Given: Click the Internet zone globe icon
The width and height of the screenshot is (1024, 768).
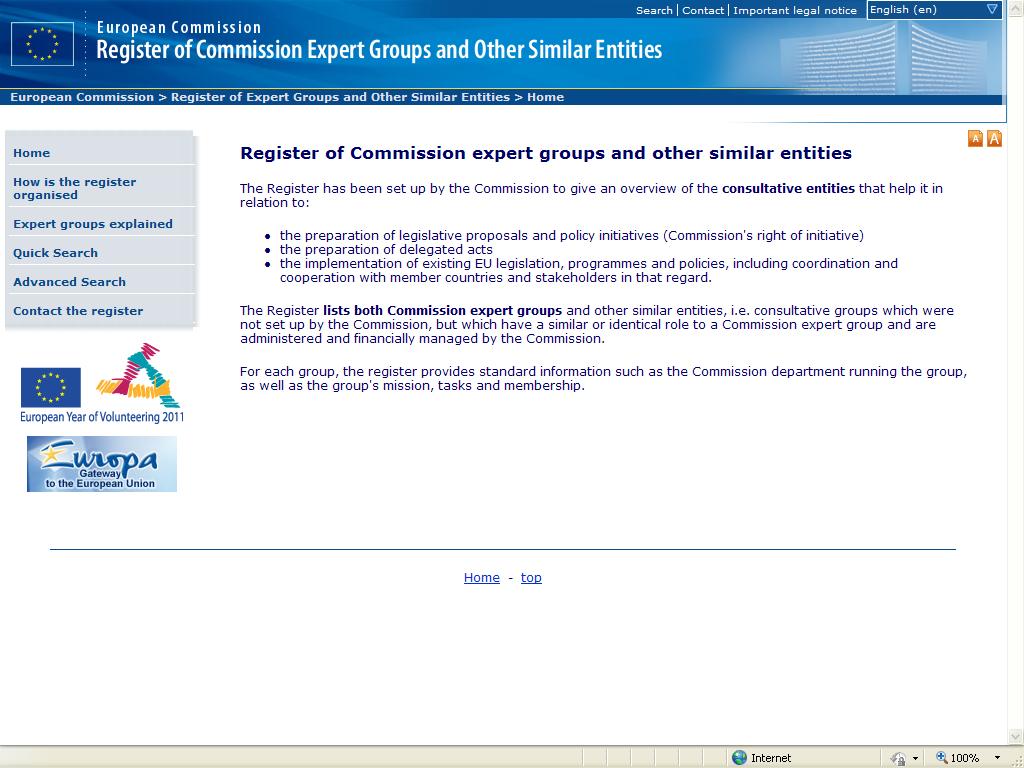Looking at the screenshot, I should 740,758.
